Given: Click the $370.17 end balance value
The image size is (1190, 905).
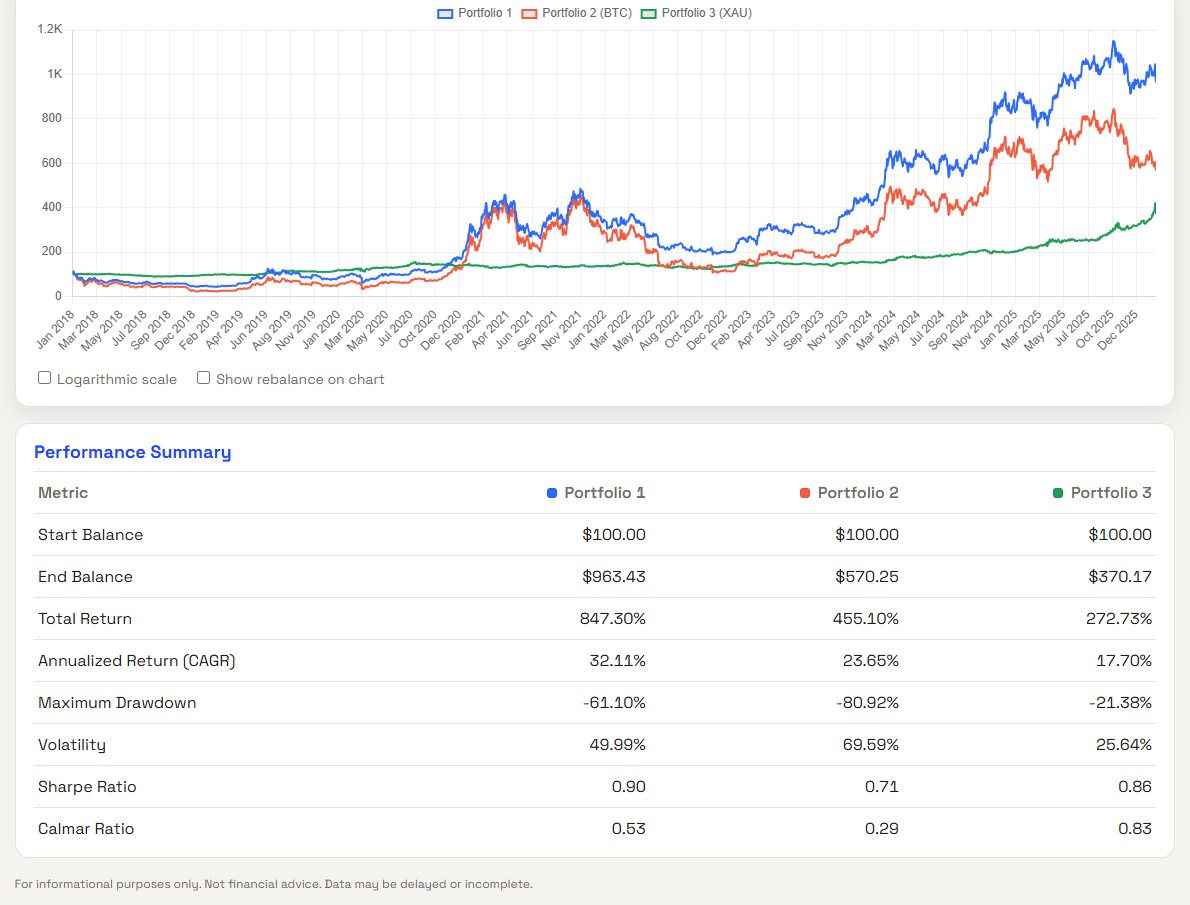Looking at the screenshot, I should pos(1120,577).
